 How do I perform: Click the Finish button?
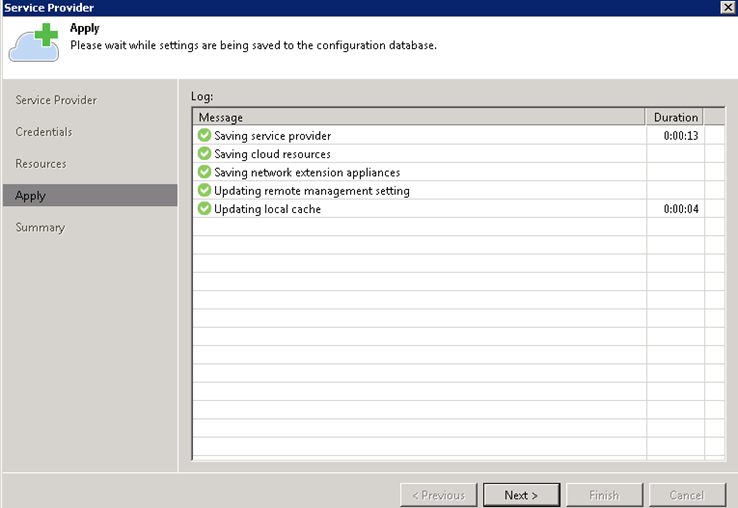click(x=604, y=495)
